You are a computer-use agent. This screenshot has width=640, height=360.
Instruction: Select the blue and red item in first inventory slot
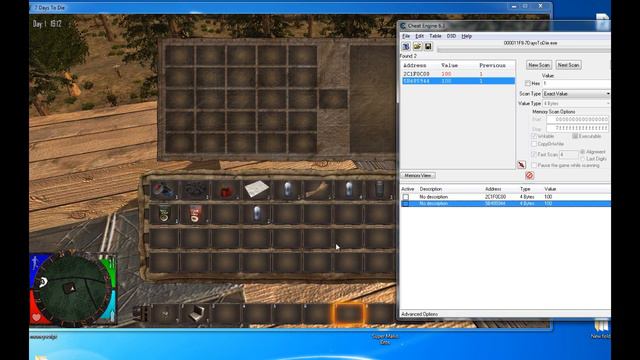pos(164,190)
